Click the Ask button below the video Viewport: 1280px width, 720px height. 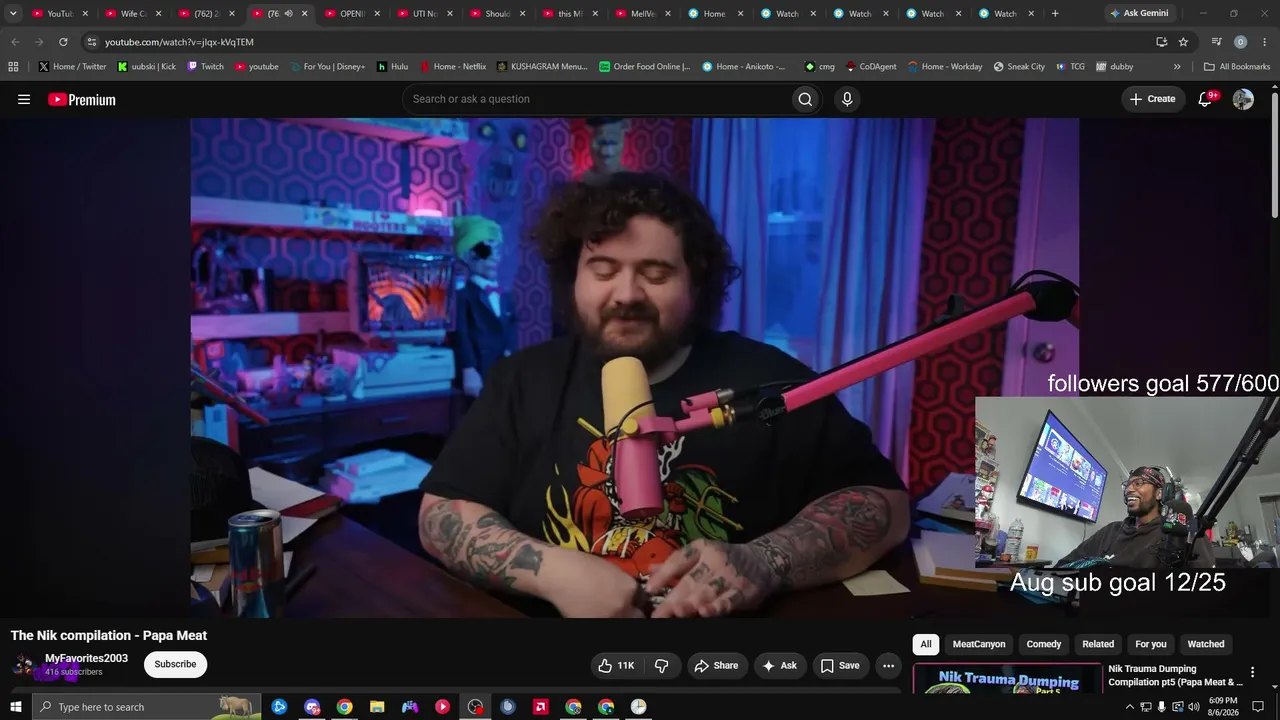click(x=779, y=665)
